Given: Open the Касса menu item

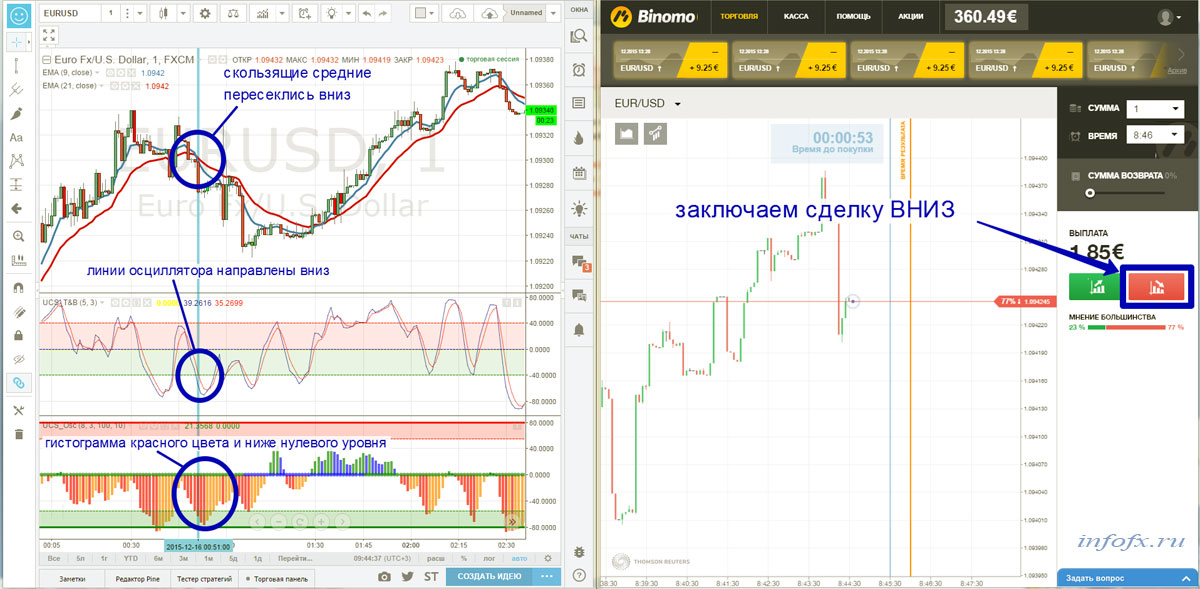Looking at the screenshot, I should tap(796, 17).
